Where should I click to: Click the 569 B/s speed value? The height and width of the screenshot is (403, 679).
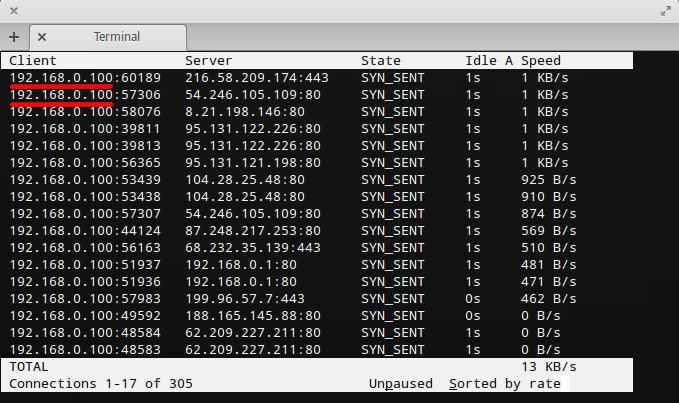click(549, 231)
